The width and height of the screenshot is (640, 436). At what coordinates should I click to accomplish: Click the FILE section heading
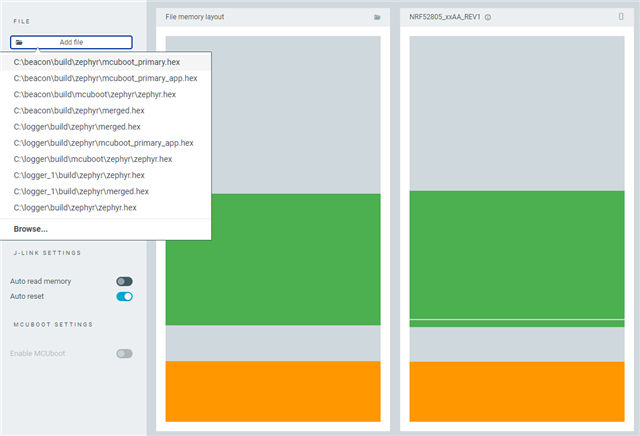(22, 21)
